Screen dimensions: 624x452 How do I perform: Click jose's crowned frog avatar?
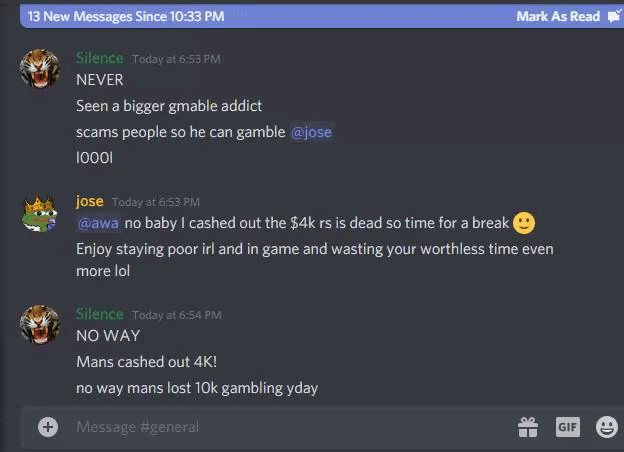[x=40, y=214]
